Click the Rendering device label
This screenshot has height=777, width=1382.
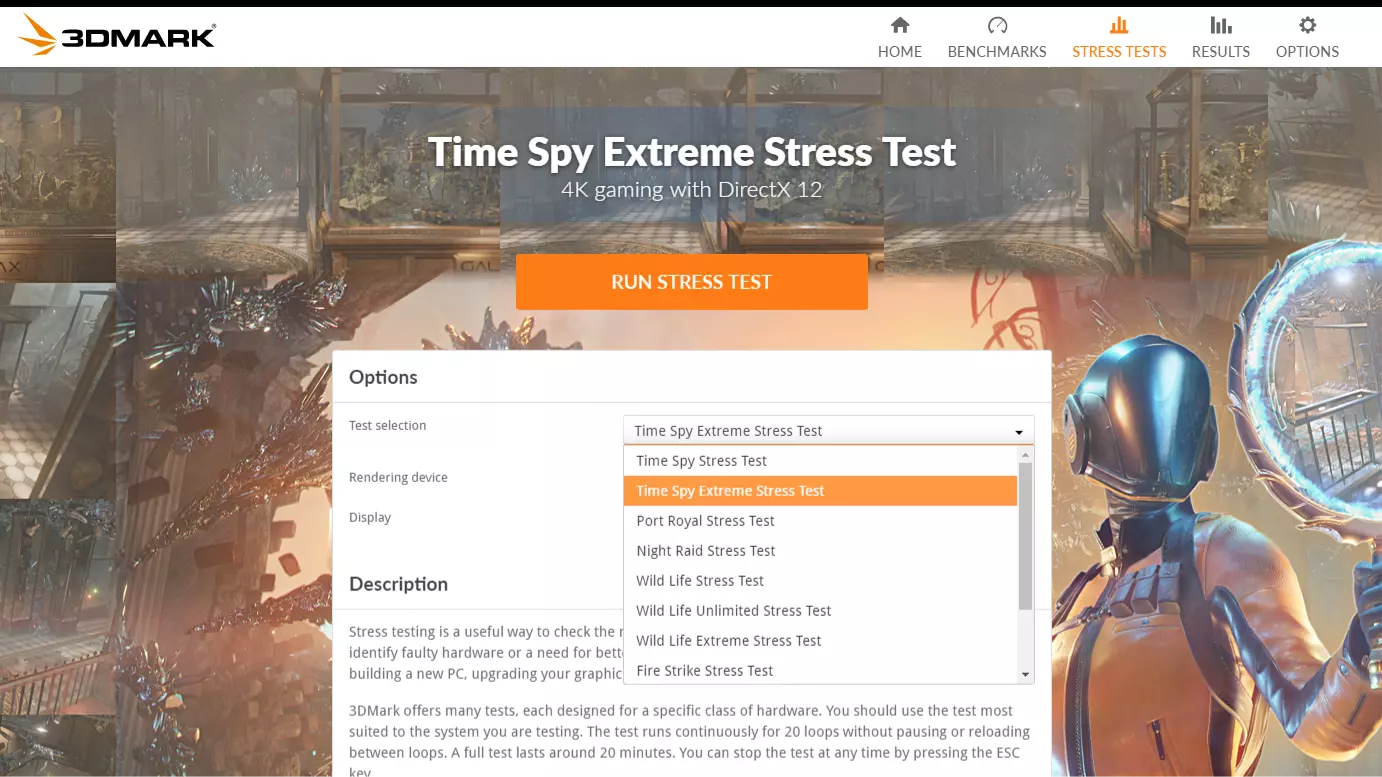tap(398, 478)
